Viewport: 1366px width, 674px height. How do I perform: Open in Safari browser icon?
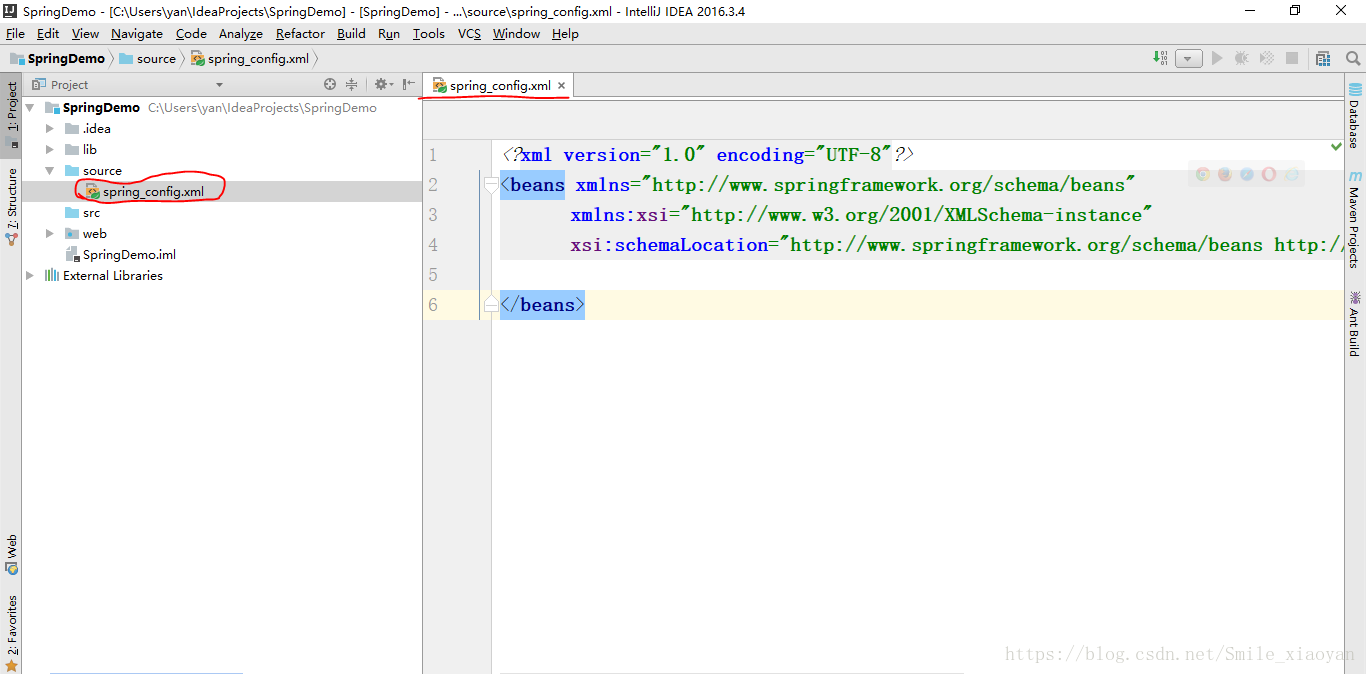click(1247, 174)
